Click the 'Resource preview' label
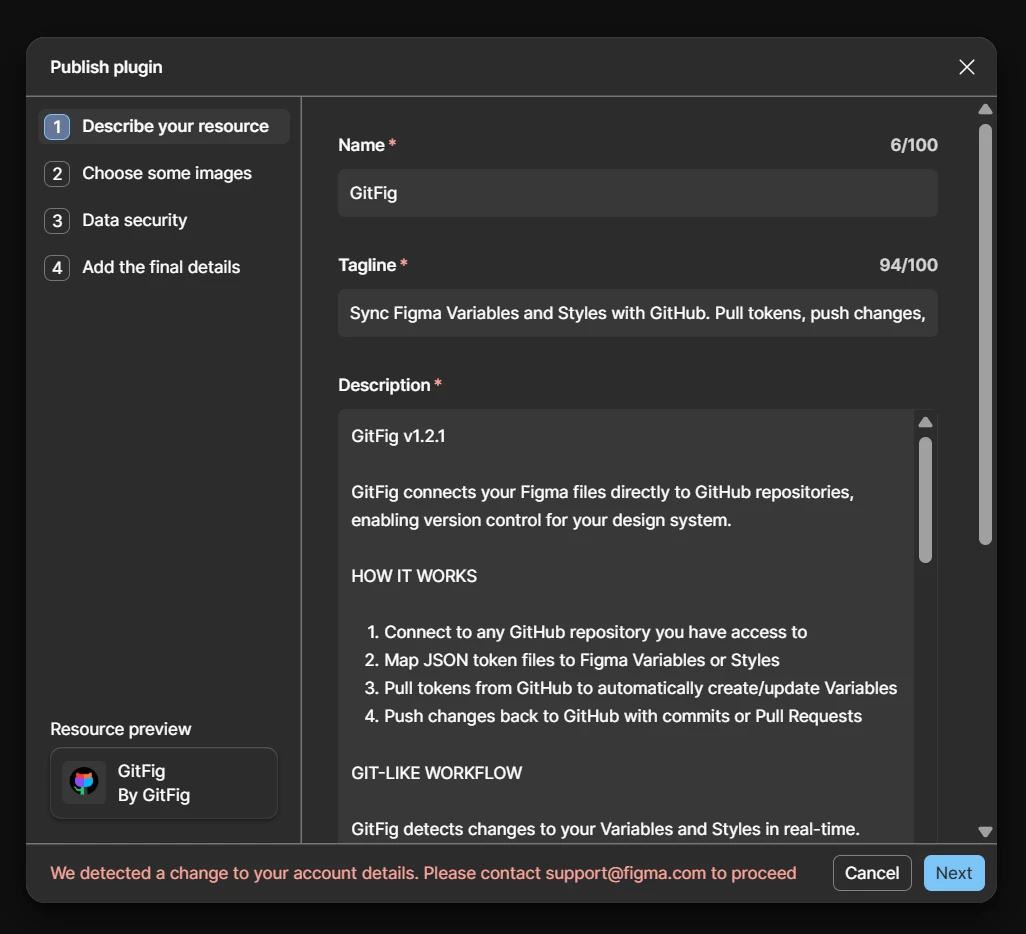 pos(120,729)
